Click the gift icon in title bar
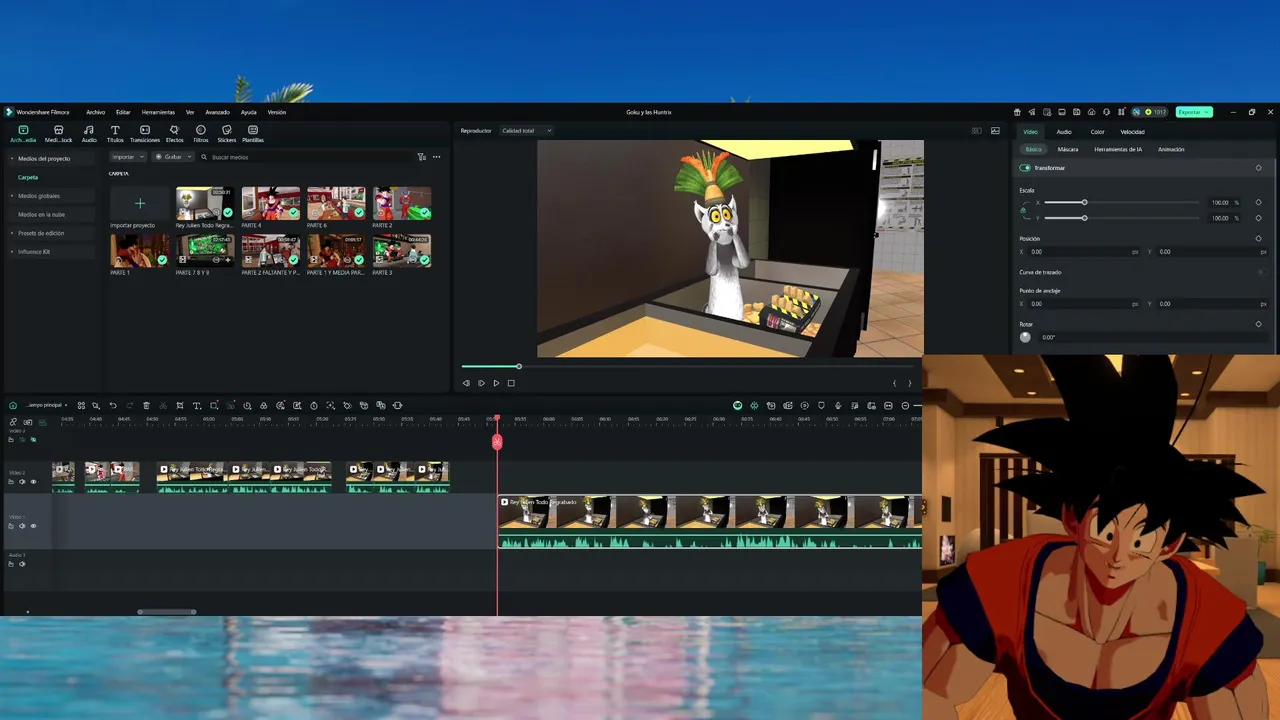Viewport: 1280px width, 720px height. click(x=1017, y=112)
